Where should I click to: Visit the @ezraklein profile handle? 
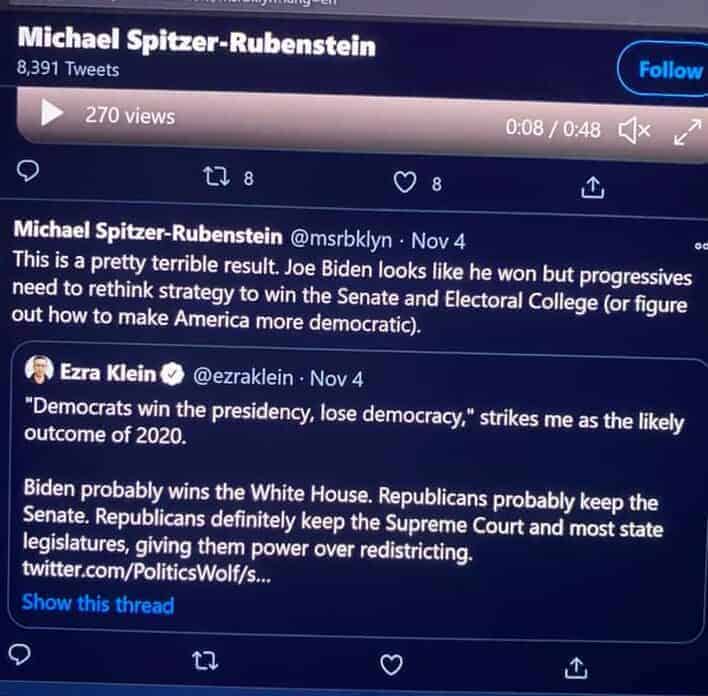pyautogui.click(x=241, y=377)
